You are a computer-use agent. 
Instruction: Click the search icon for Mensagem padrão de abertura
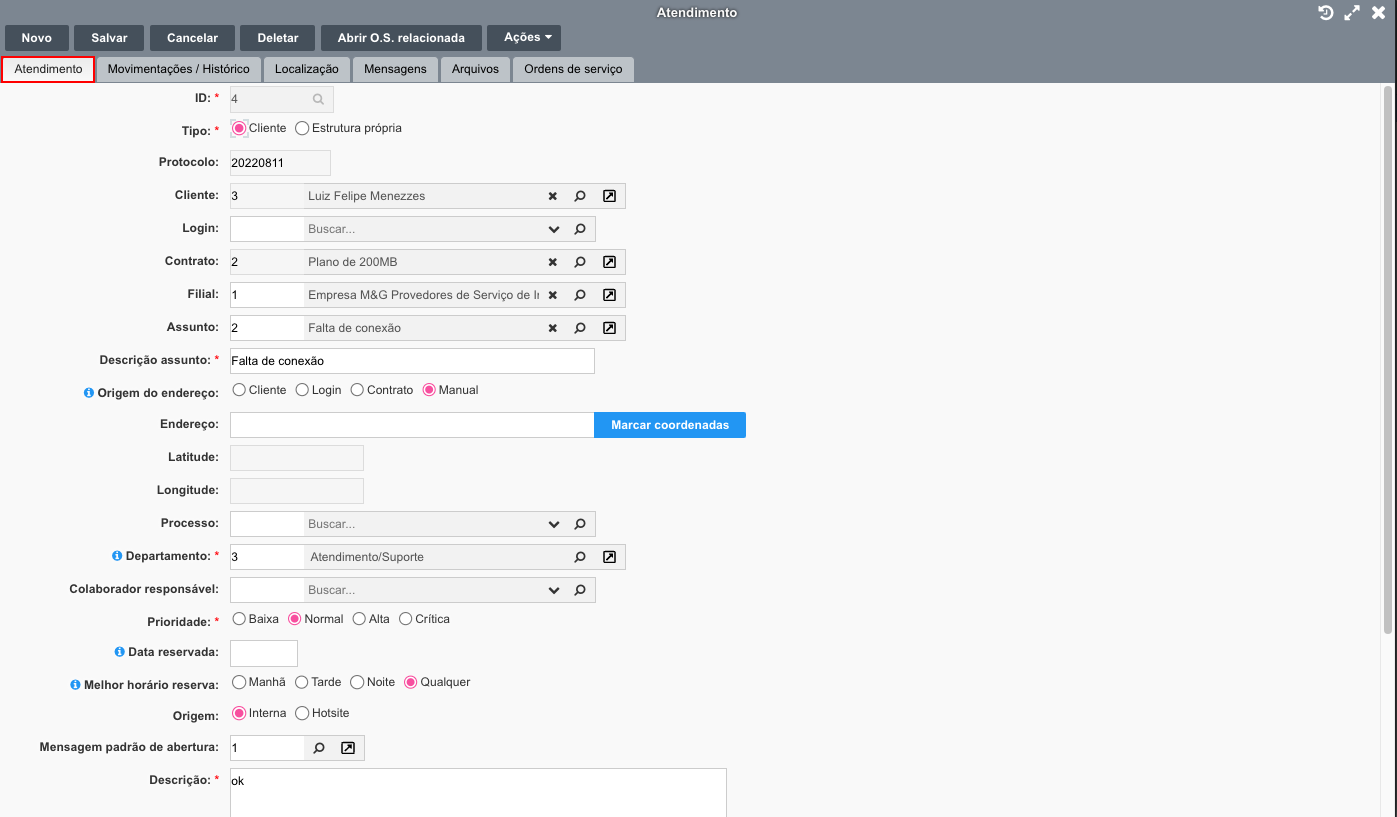click(x=319, y=748)
